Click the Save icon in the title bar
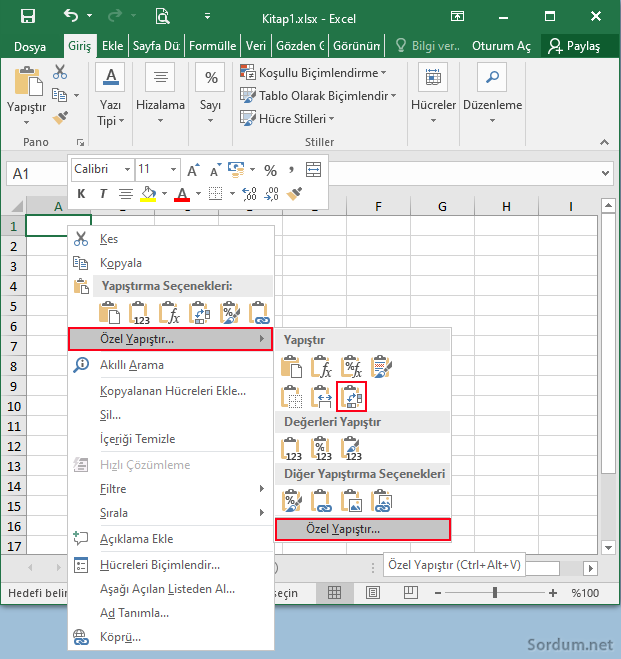The width and height of the screenshot is (621, 659). [x=28, y=16]
